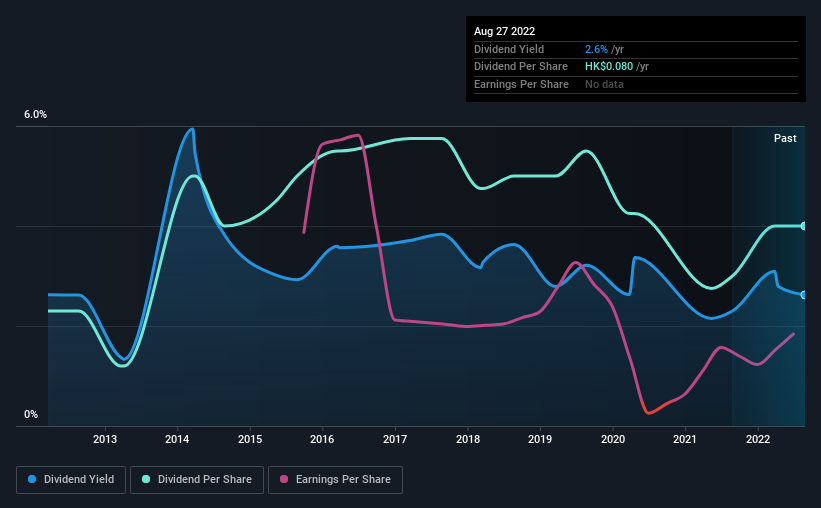Image resolution: width=821 pixels, height=508 pixels.
Task: Click the 6.0% y-axis label
Action: coord(35,114)
